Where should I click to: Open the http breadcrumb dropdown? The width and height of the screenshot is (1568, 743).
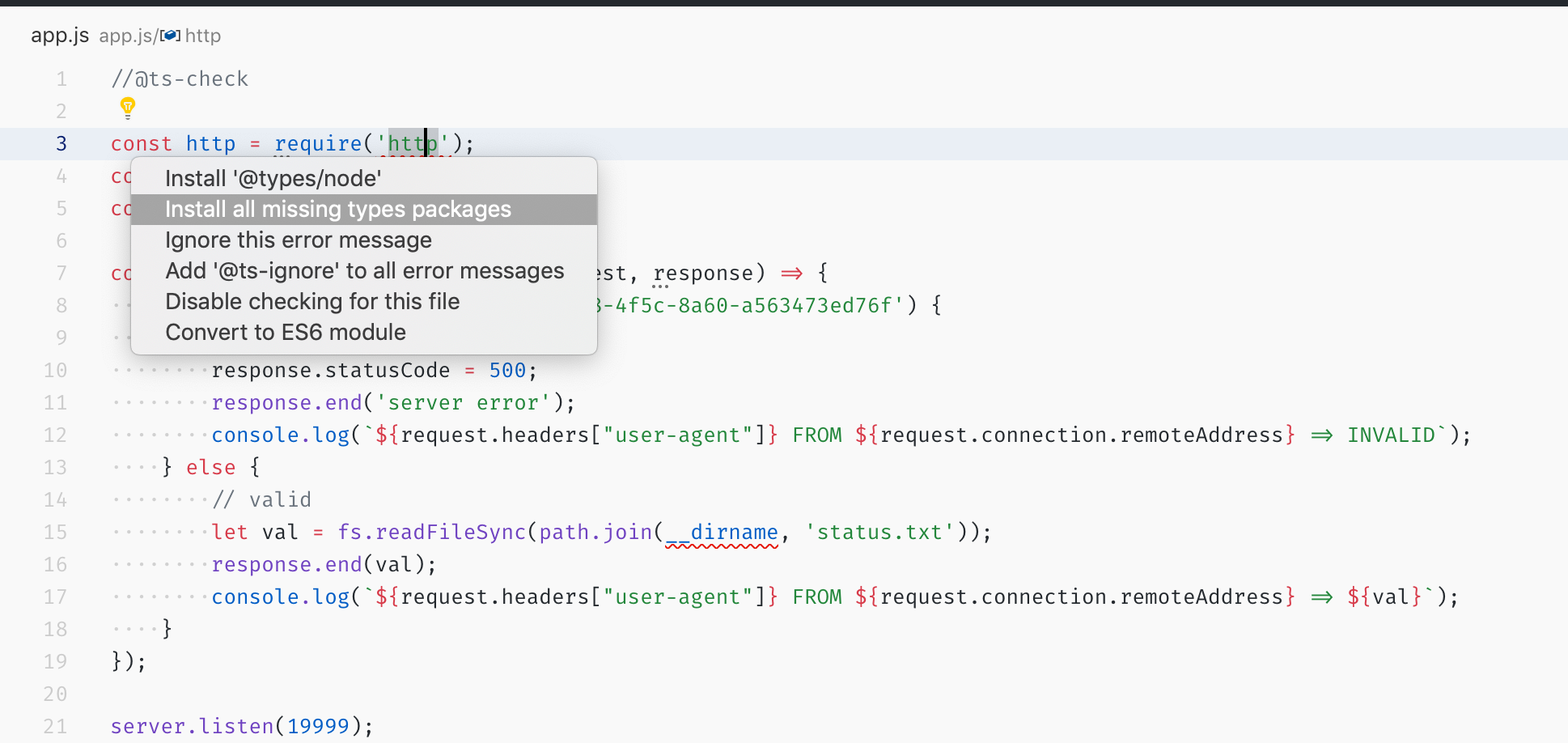202,36
